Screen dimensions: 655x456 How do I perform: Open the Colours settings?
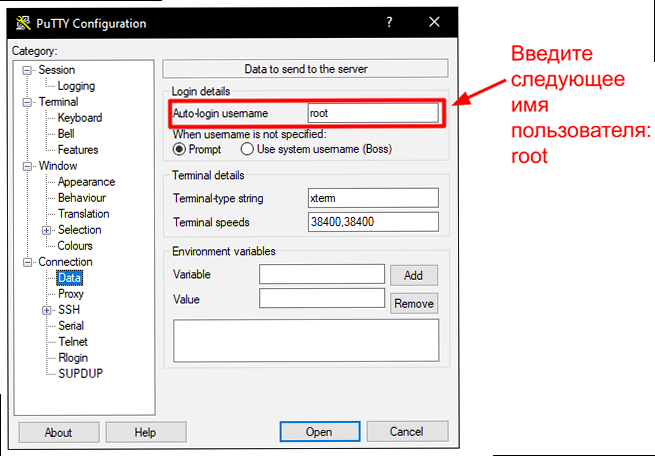(x=75, y=246)
